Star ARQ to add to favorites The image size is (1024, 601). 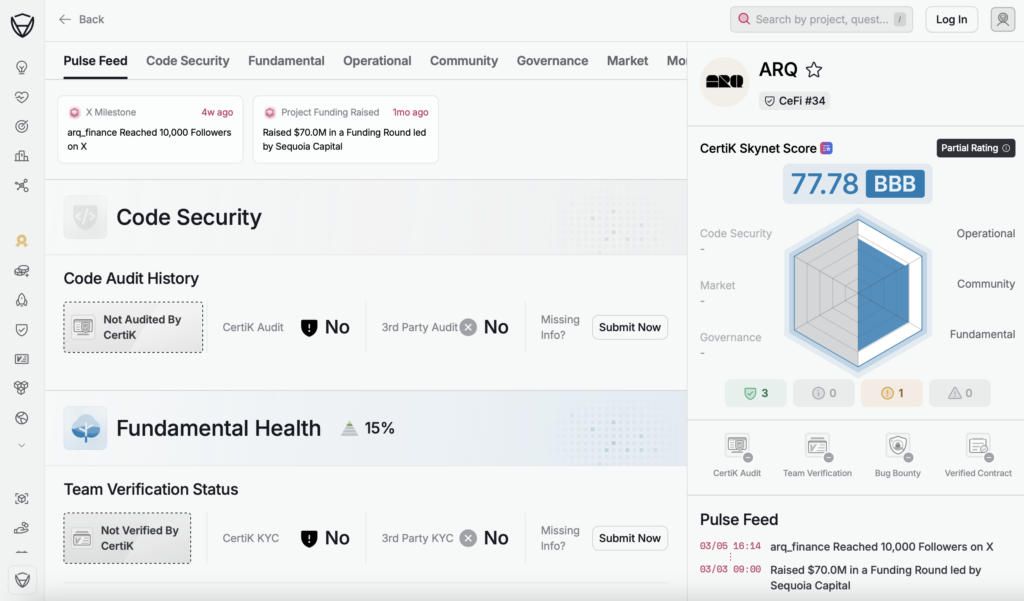tap(814, 70)
